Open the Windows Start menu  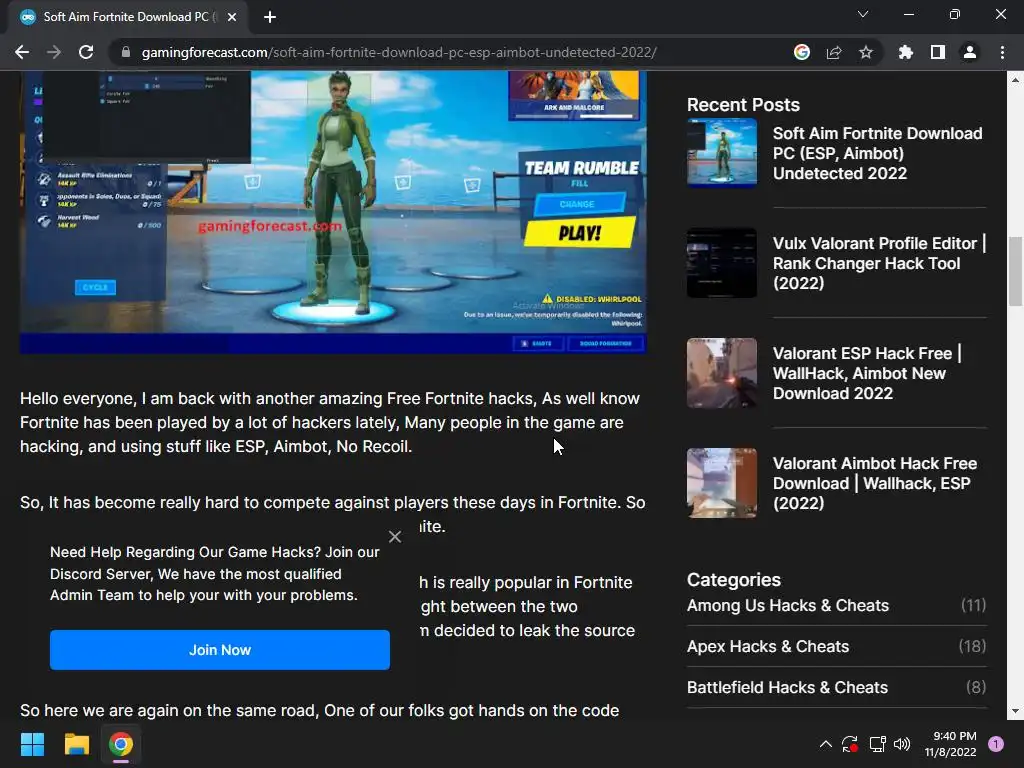coord(32,744)
